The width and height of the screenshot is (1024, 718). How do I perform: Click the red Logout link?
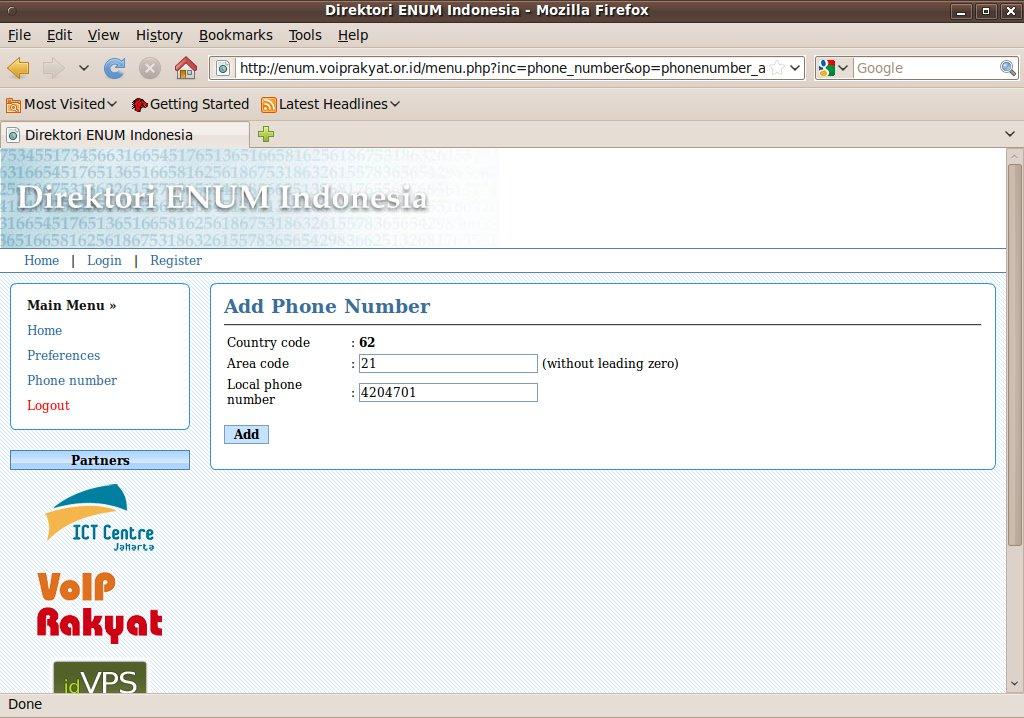48,405
